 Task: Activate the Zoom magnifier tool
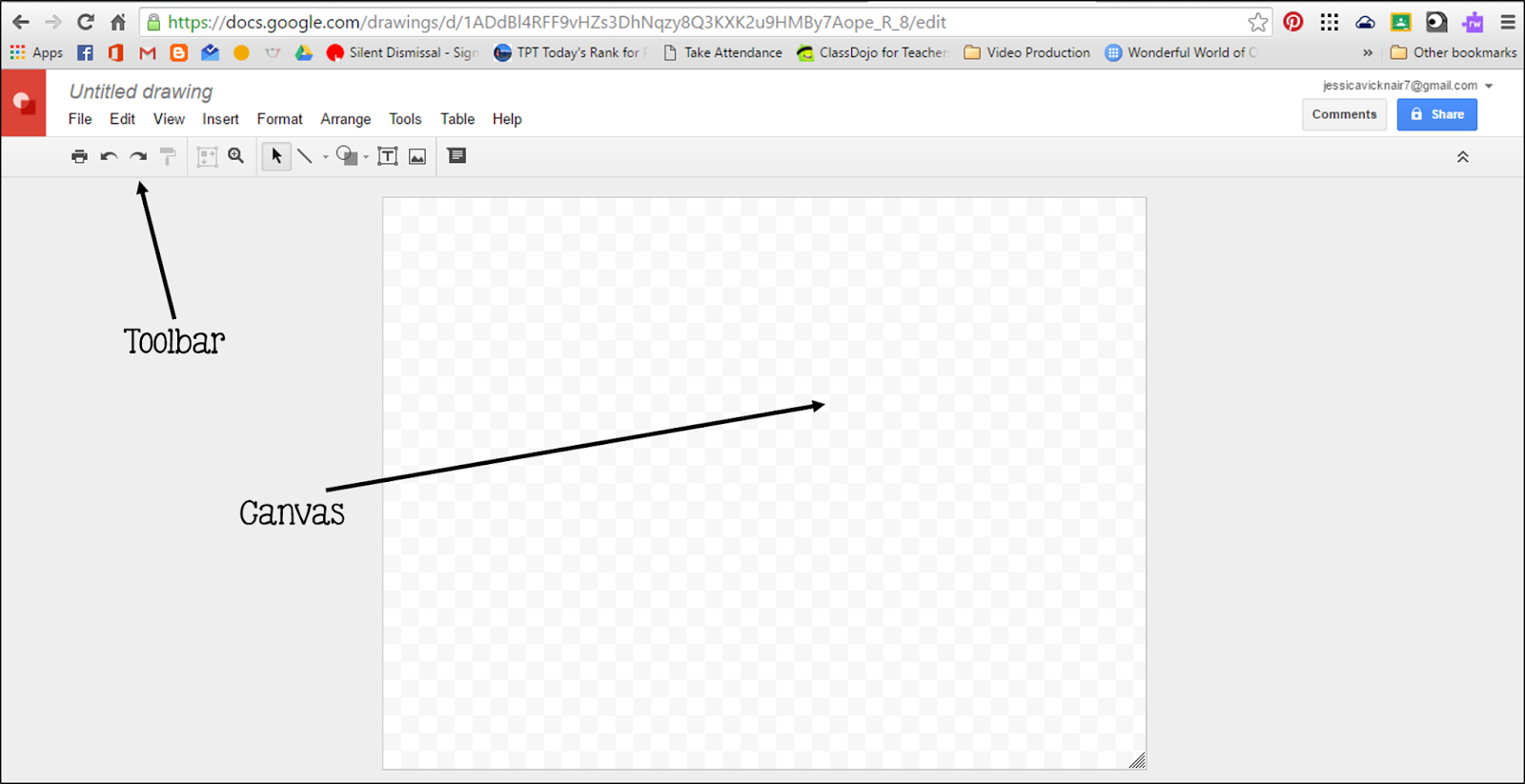click(x=236, y=156)
